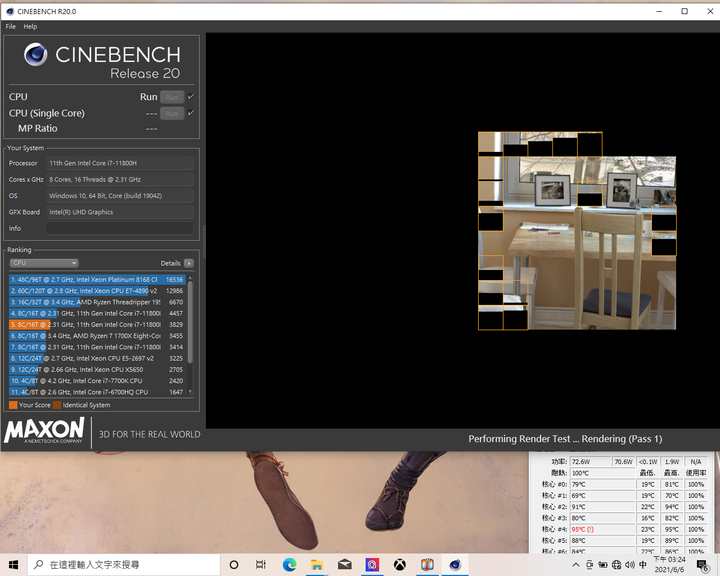The height and width of the screenshot is (576, 720).
Task: Click the CPU Run button
Action: (172, 97)
